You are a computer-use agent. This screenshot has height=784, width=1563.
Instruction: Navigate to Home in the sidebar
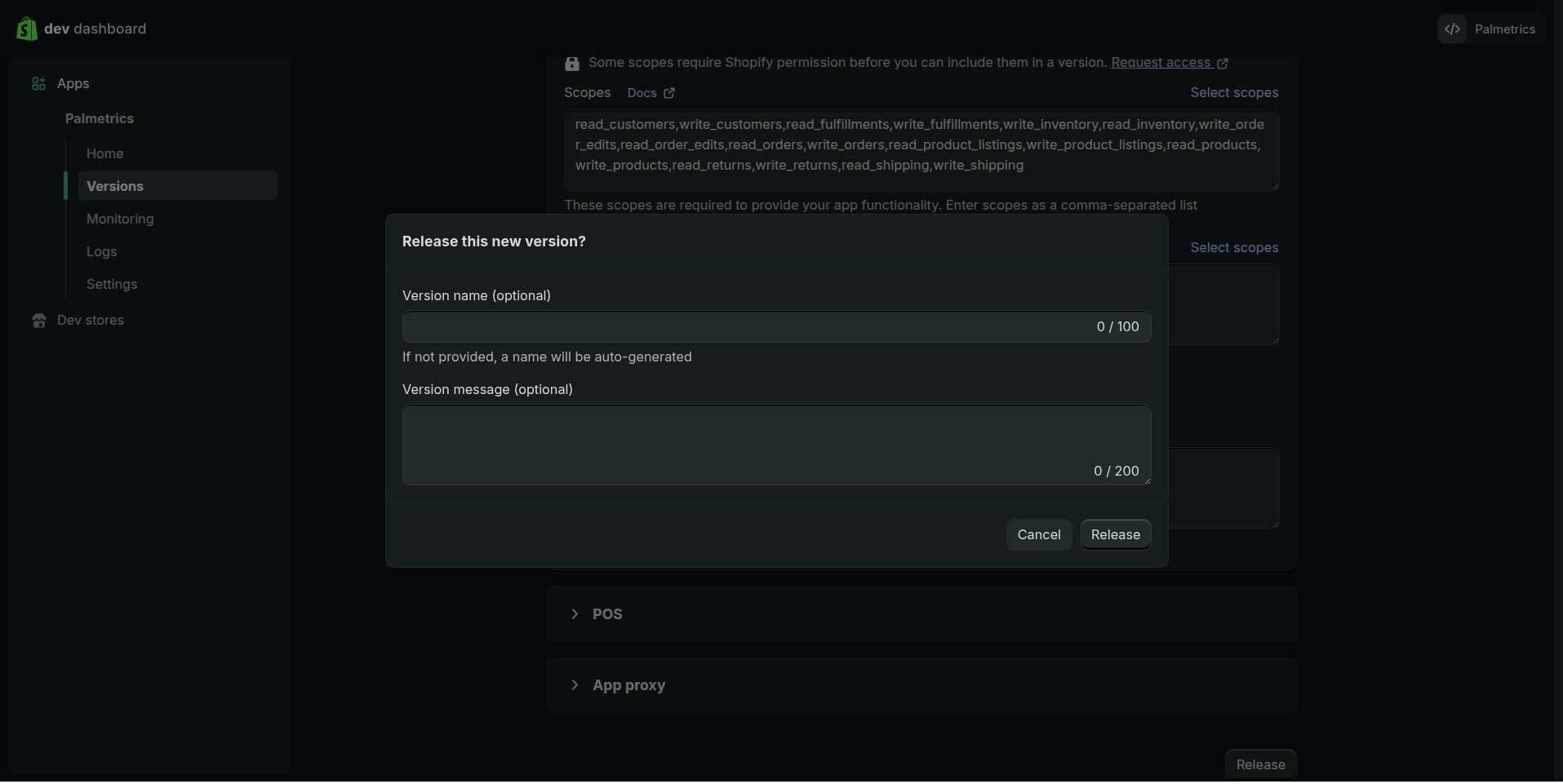click(x=104, y=153)
